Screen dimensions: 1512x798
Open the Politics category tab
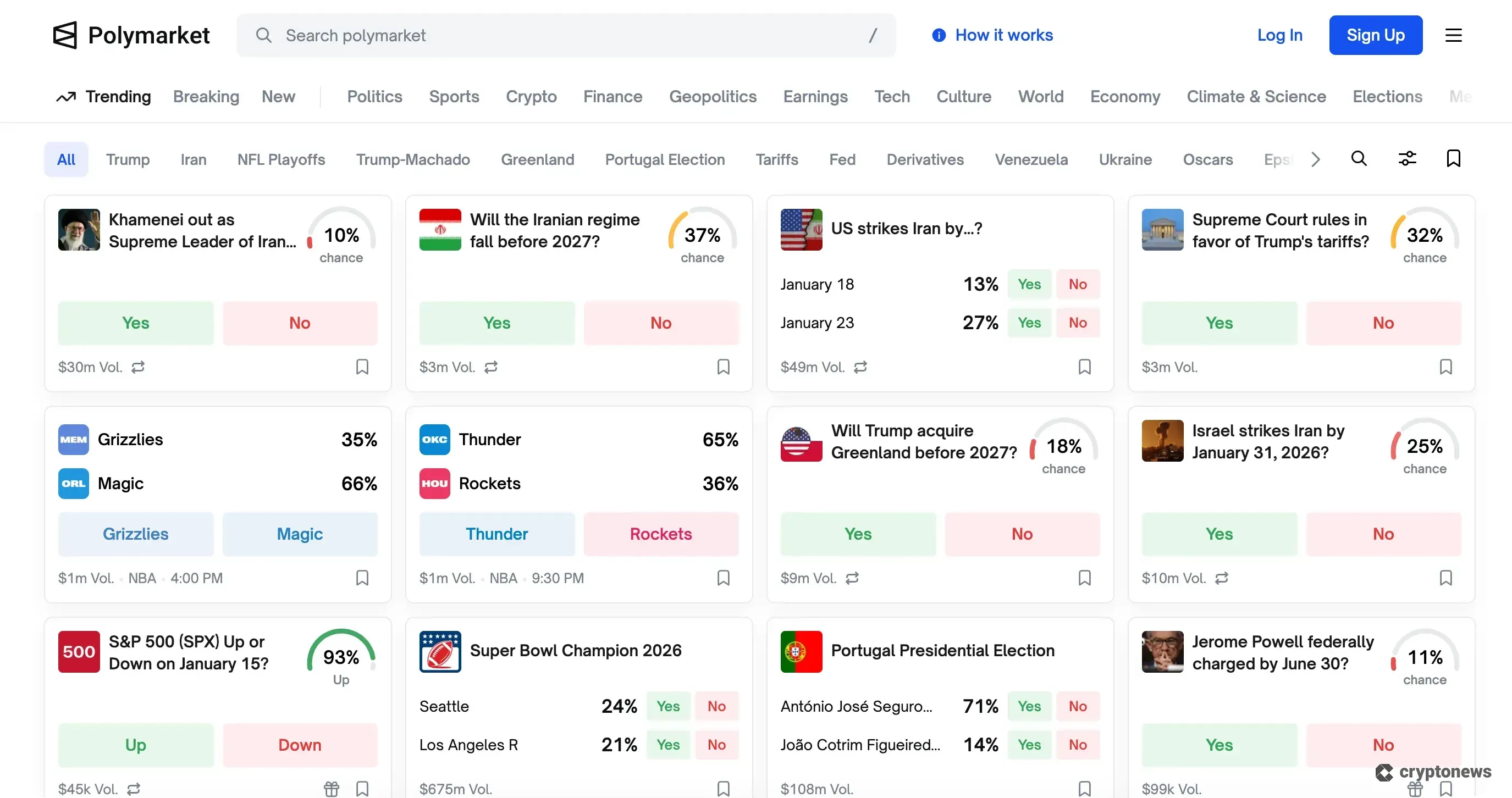pos(374,97)
